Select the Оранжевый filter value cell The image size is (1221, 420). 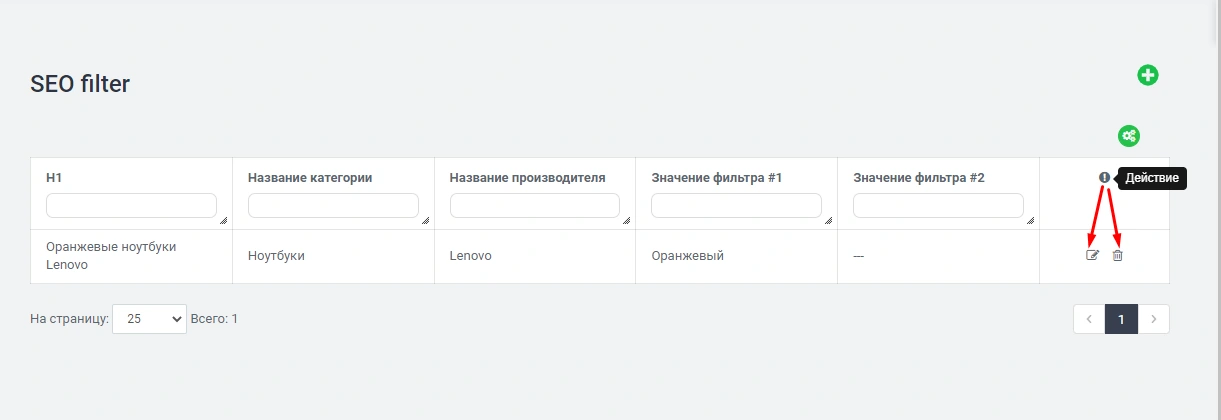coord(687,256)
